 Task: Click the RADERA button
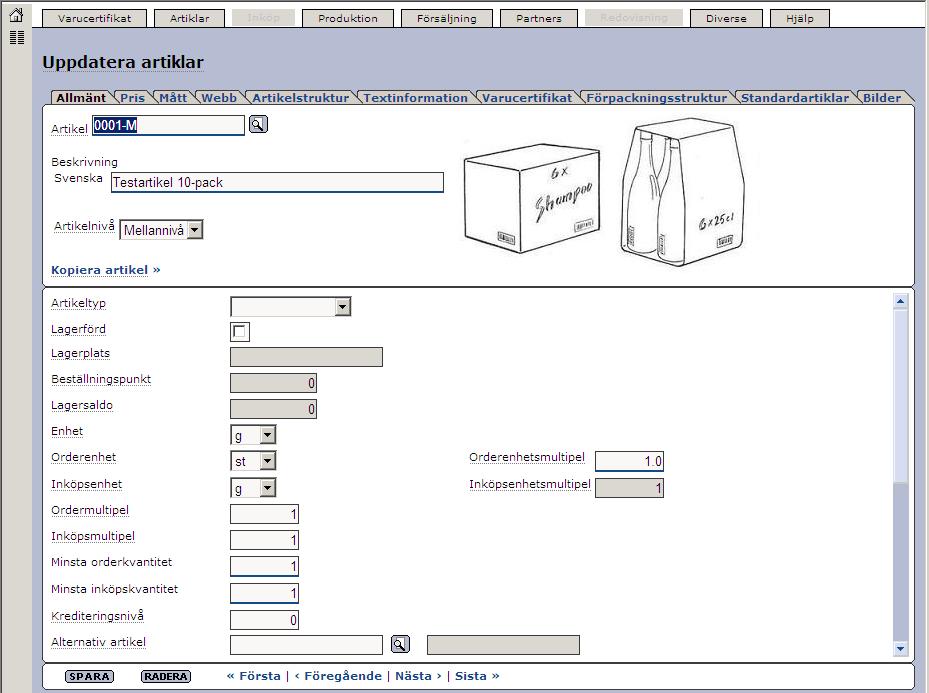click(x=166, y=676)
